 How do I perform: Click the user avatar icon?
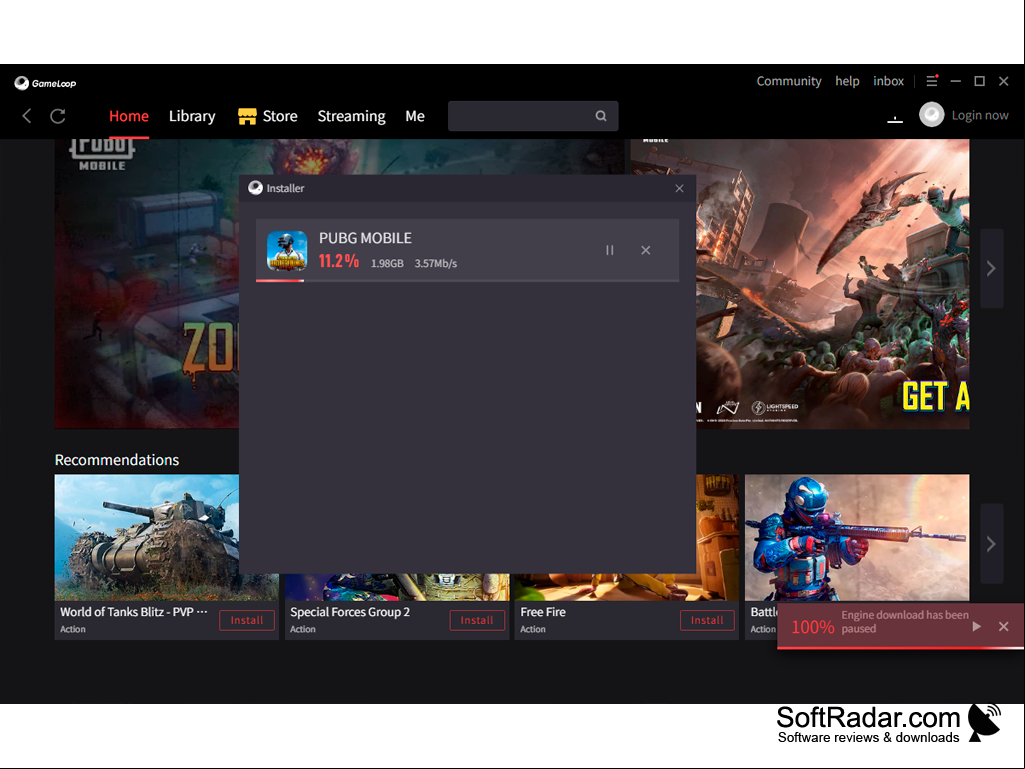click(x=932, y=115)
